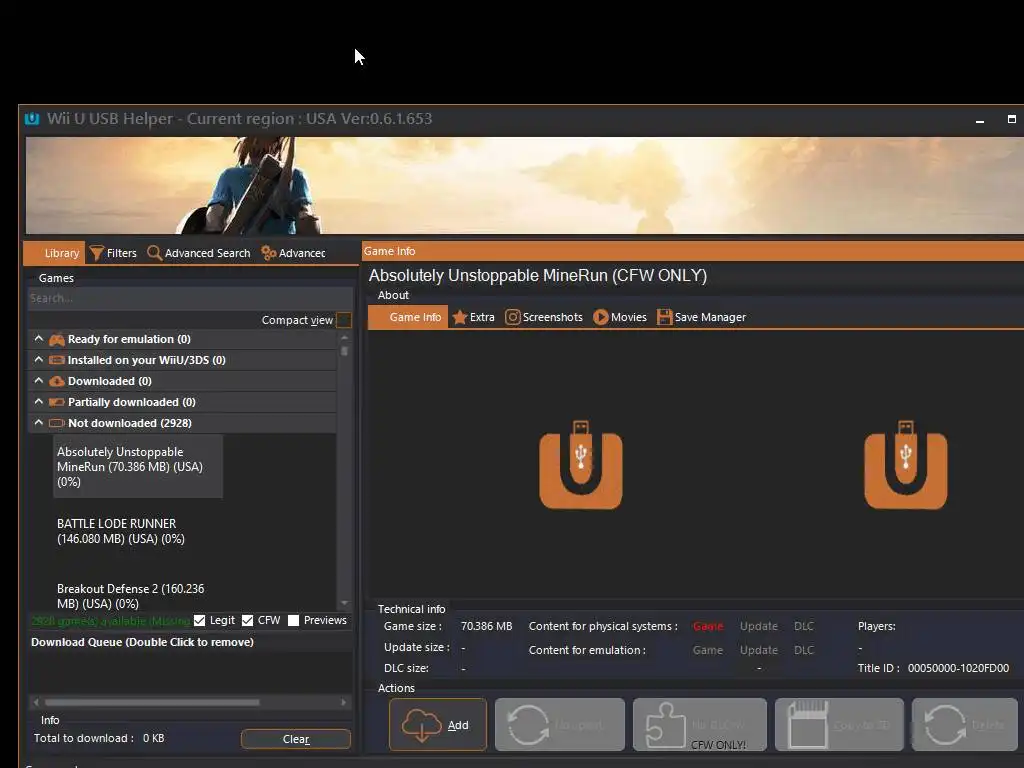Click the play icon for Movies
Viewport: 1024px width, 768px height.
tap(601, 317)
